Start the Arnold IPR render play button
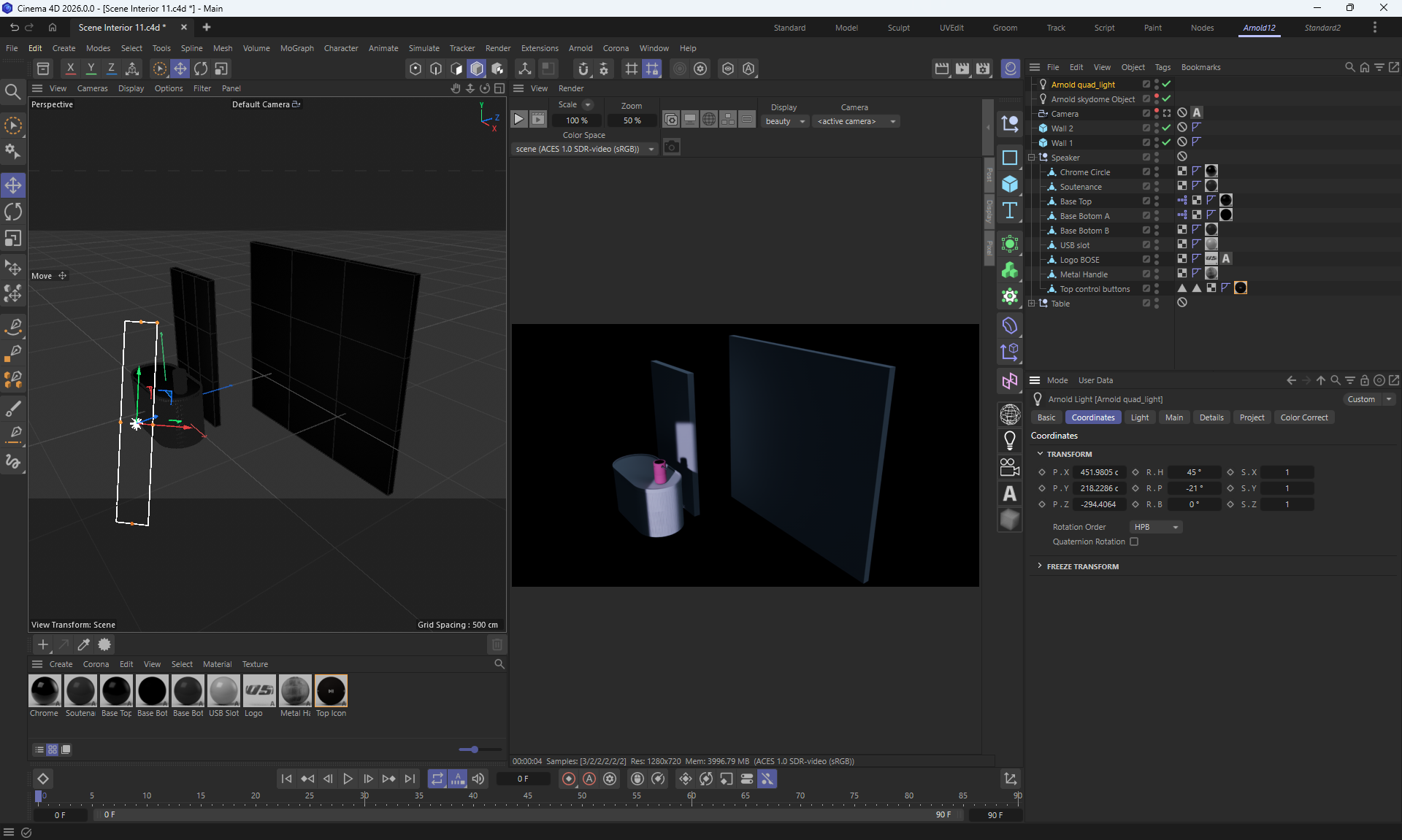This screenshot has height=840, width=1402. [518, 120]
